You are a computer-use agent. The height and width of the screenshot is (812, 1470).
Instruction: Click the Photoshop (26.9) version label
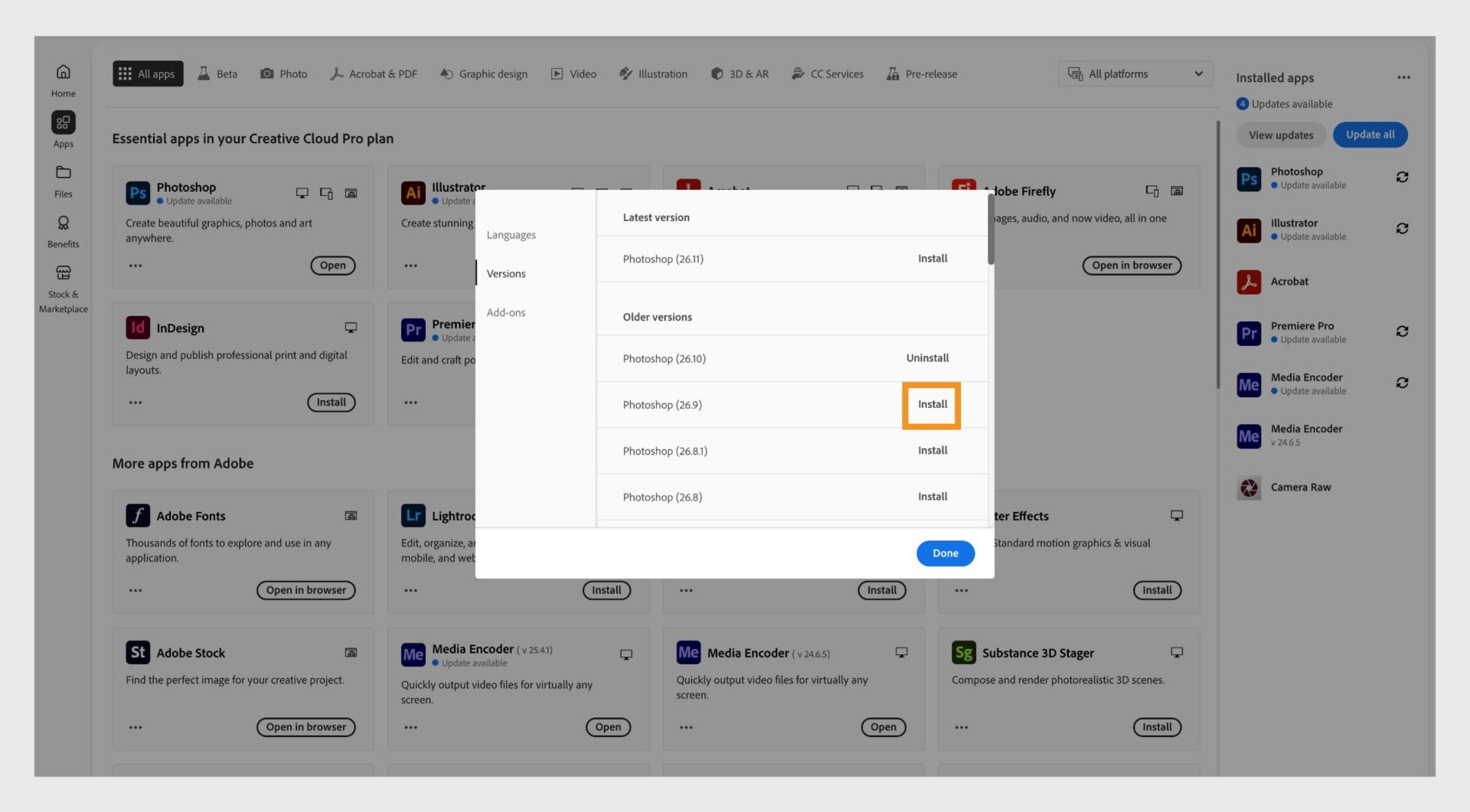pos(662,405)
